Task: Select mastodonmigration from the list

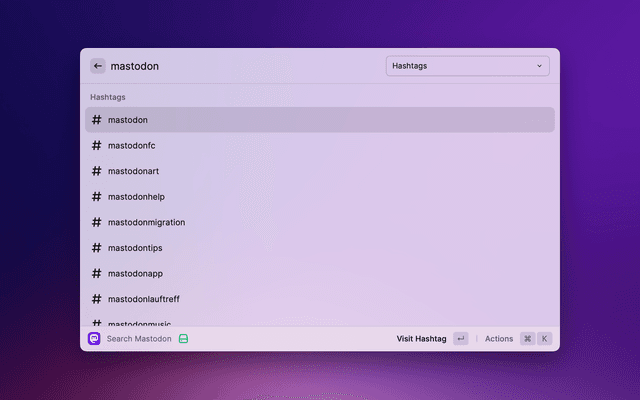Action: point(320,222)
